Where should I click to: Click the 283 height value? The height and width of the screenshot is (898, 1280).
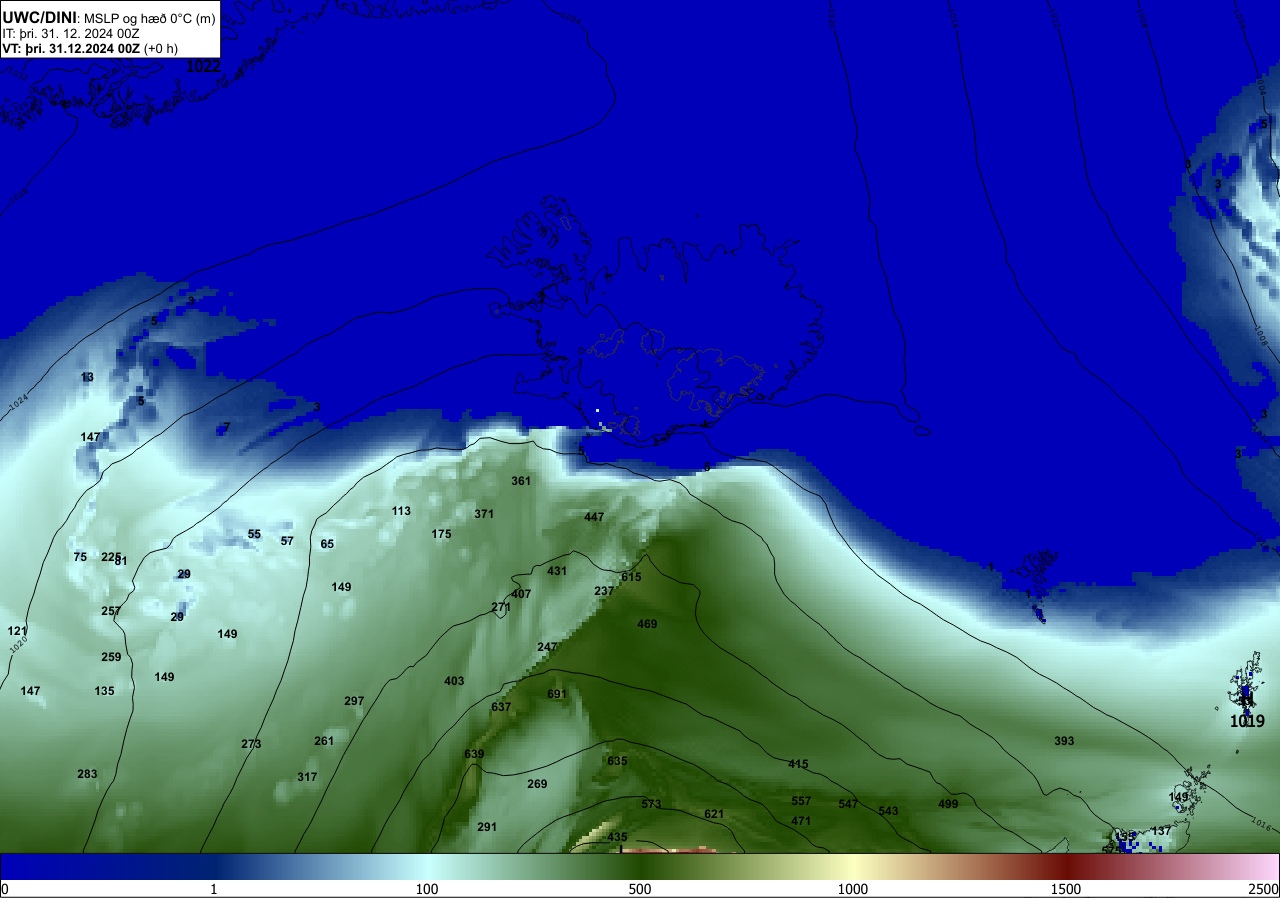coord(87,774)
